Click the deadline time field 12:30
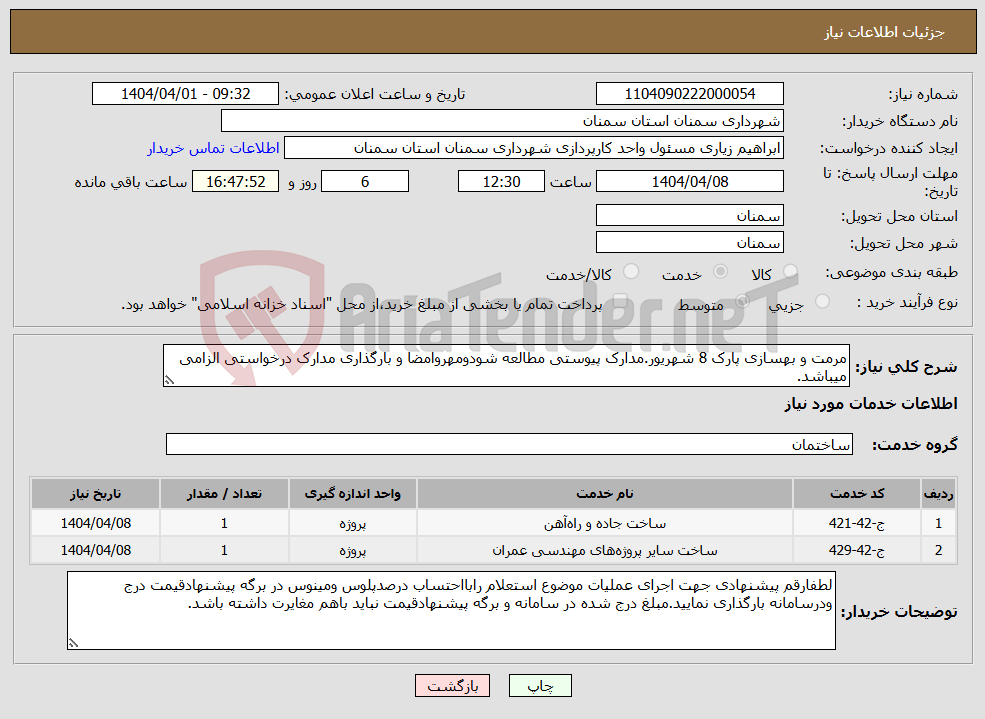The image size is (985, 719). coord(501,181)
